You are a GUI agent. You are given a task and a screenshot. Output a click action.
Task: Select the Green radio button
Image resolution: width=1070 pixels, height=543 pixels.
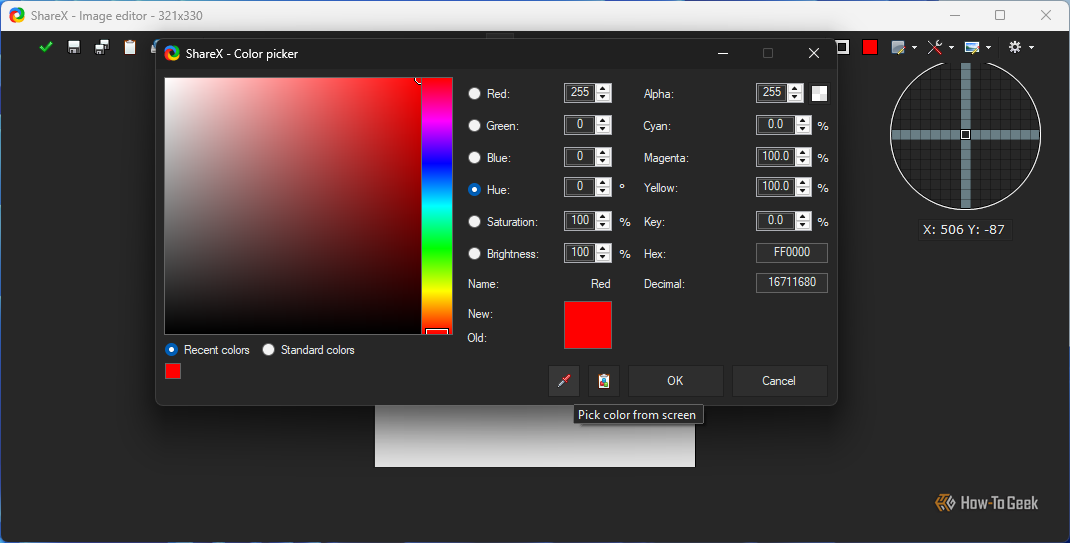474,126
